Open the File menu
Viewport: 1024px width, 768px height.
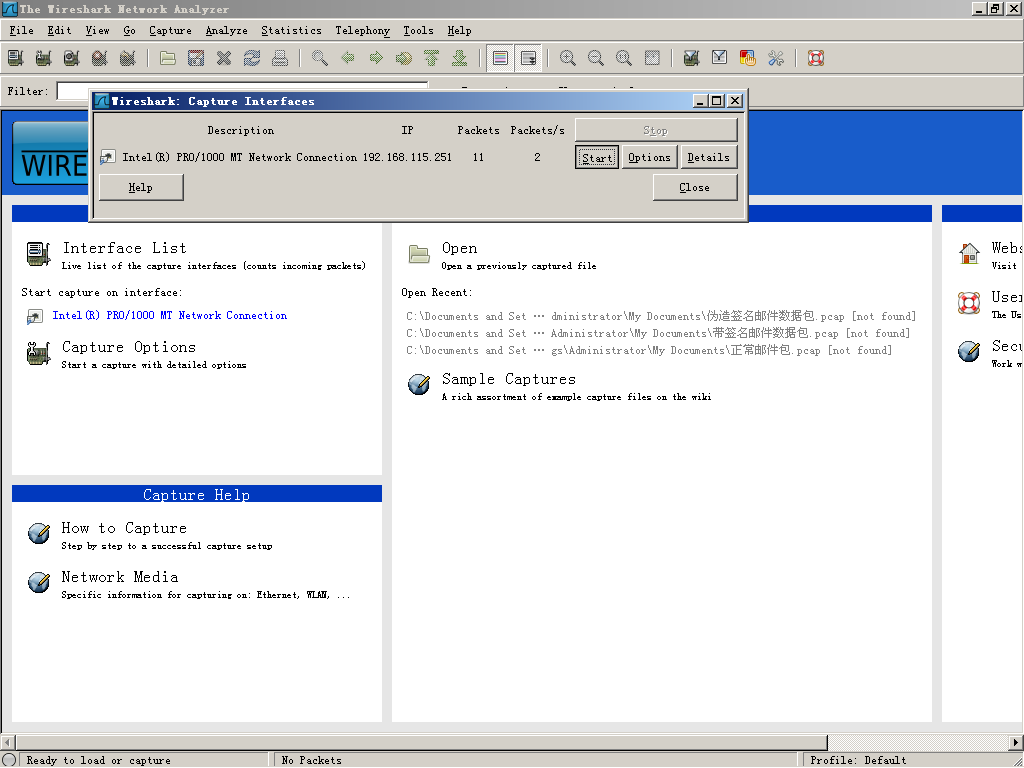pos(22,30)
